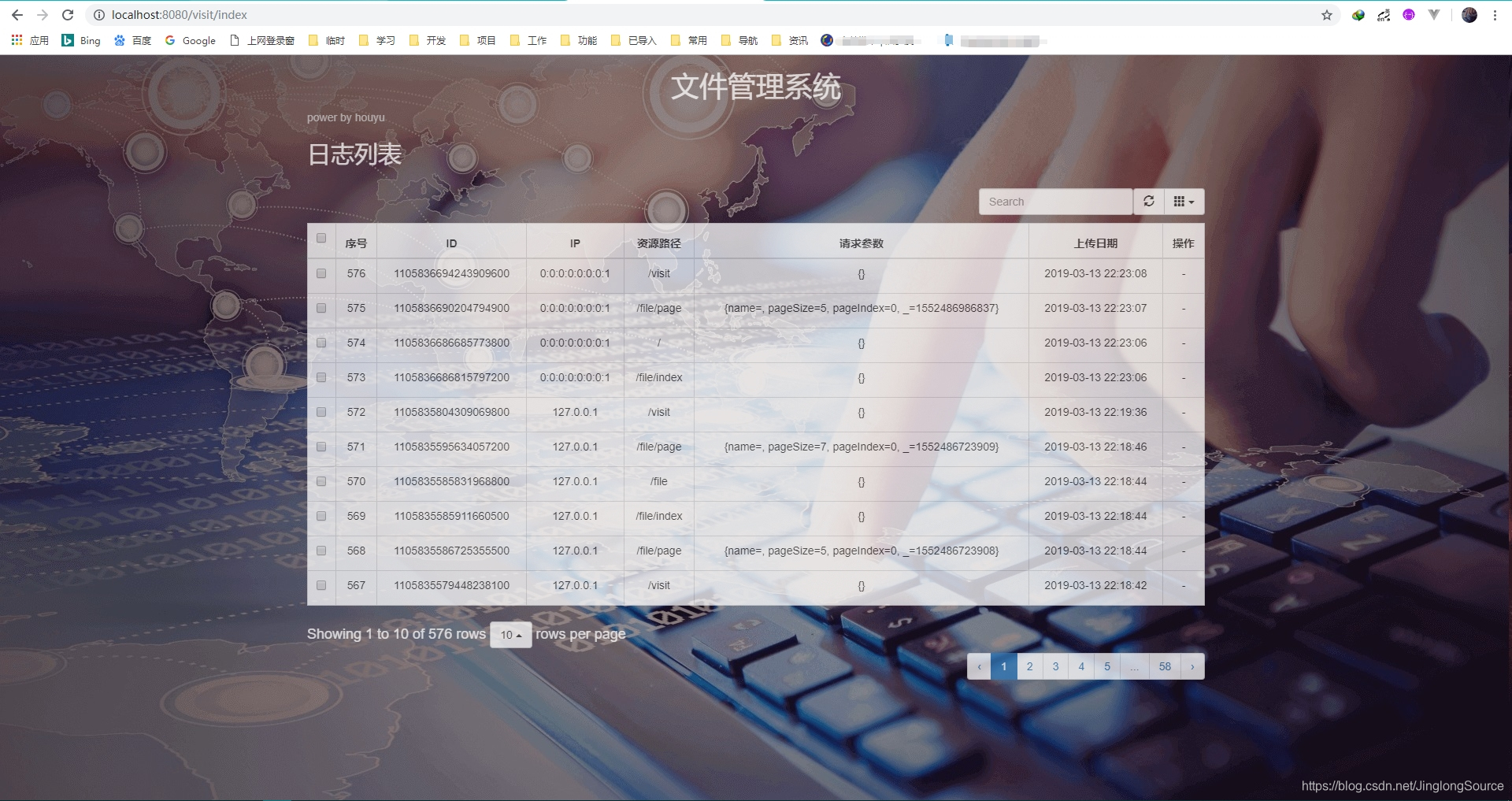Screen dimensions: 1512x801
Task: Click the browser back arrow
Action: pos(17,15)
